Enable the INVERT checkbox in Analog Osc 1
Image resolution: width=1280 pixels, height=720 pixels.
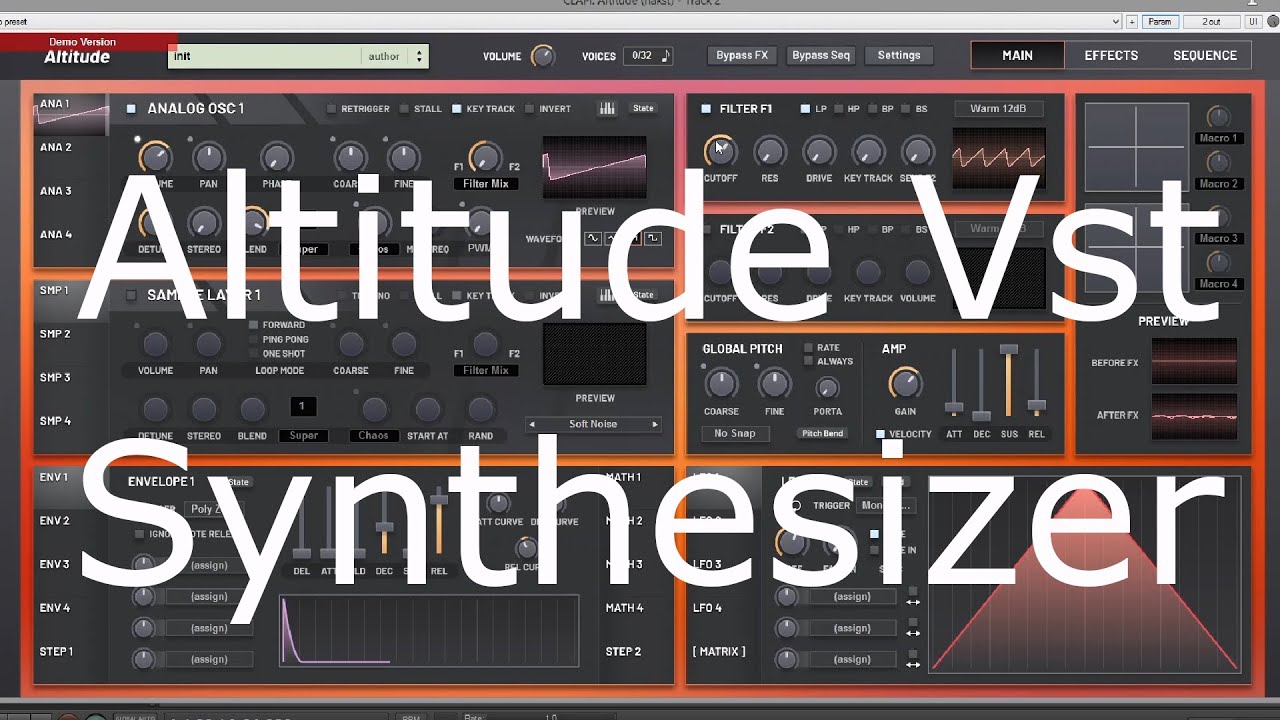(530, 109)
